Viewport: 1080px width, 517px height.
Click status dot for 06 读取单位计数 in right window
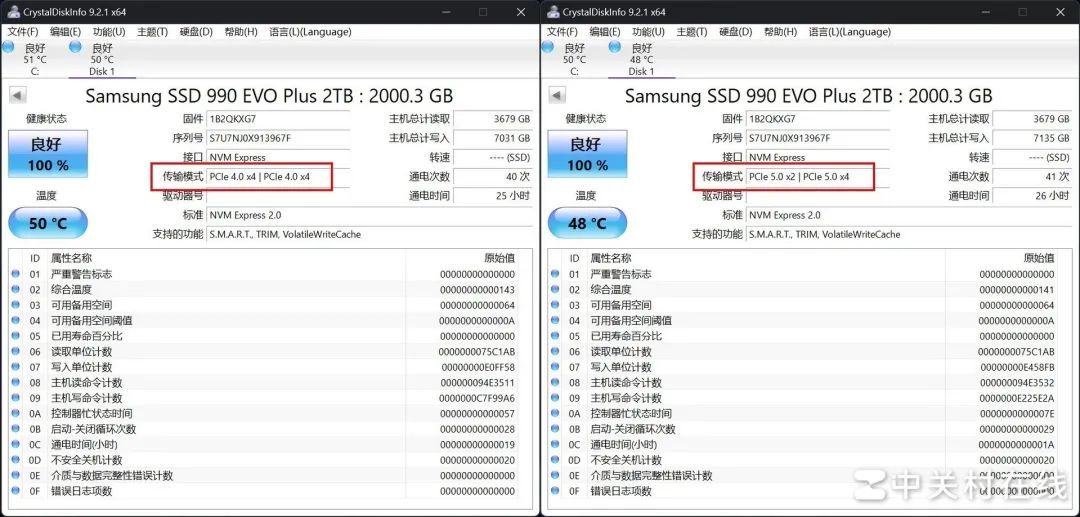point(555,351)
